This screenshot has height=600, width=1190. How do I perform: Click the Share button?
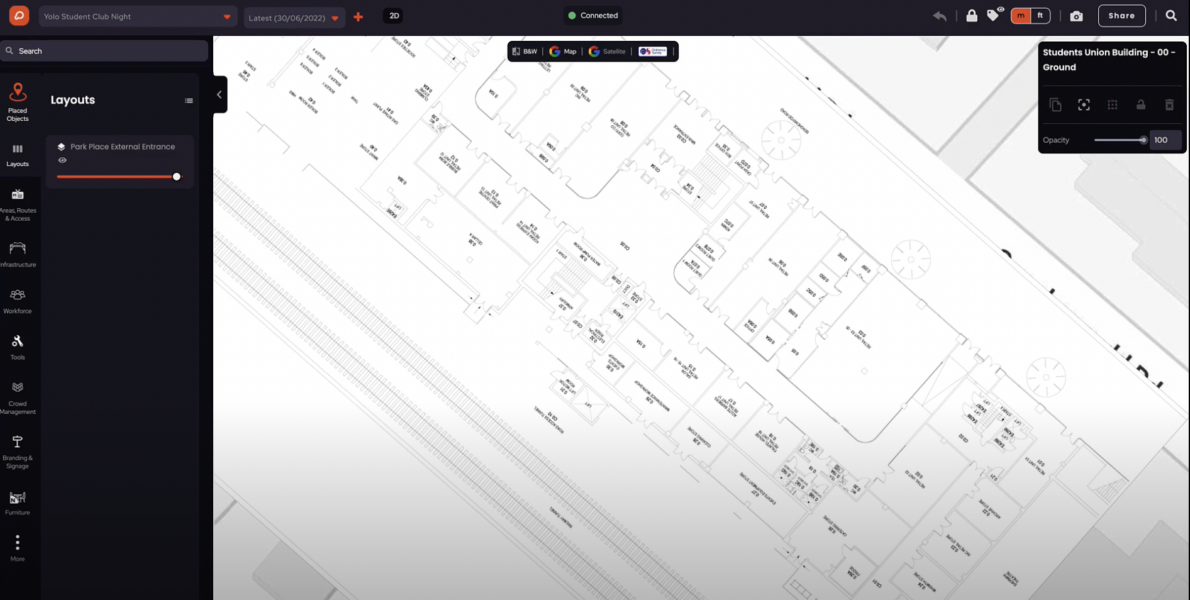point(1122,15)
